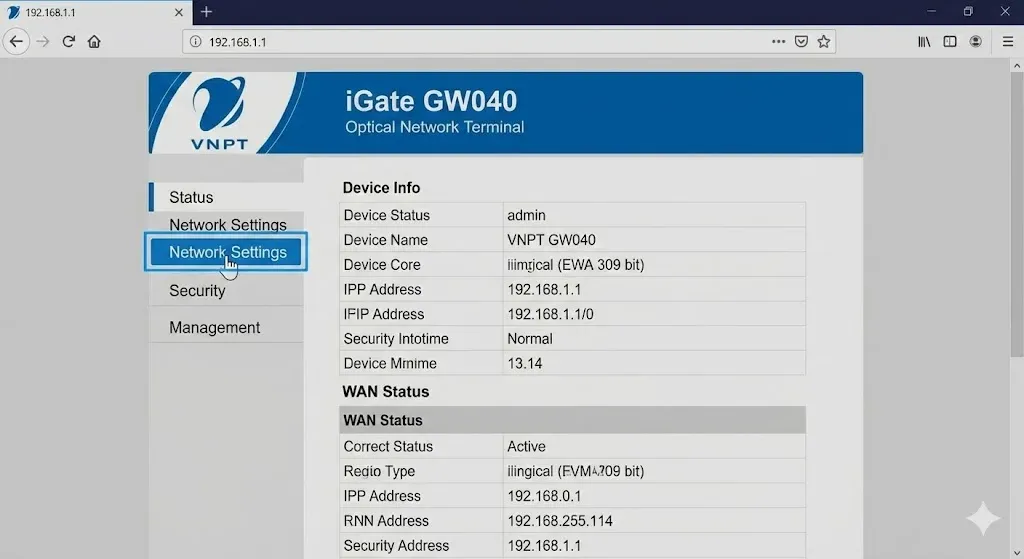Click the Device Info heading
The width and height of the screenshot is (1024, 559).
(x=381, y=188)
